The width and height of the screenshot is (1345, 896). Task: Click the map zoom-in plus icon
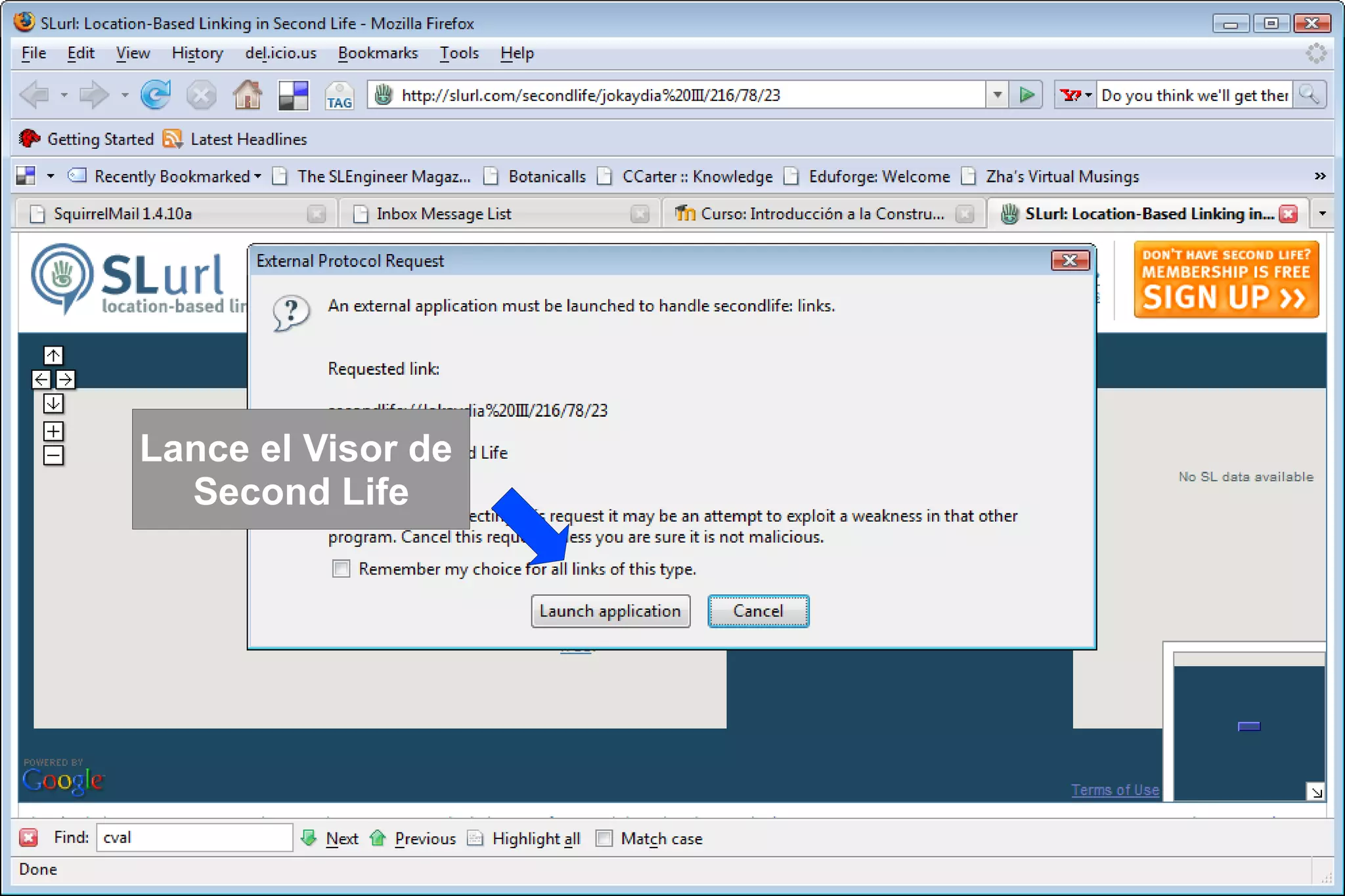coord(53,431)
